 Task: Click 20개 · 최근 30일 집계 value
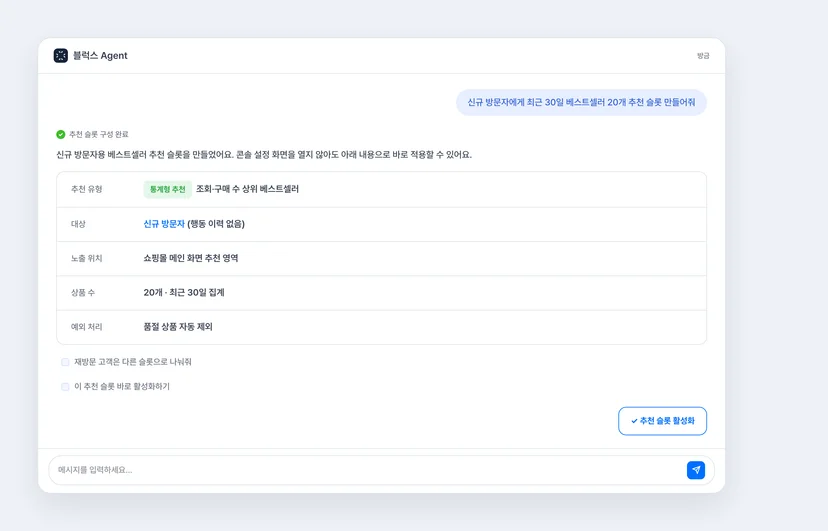pos(184,292)
